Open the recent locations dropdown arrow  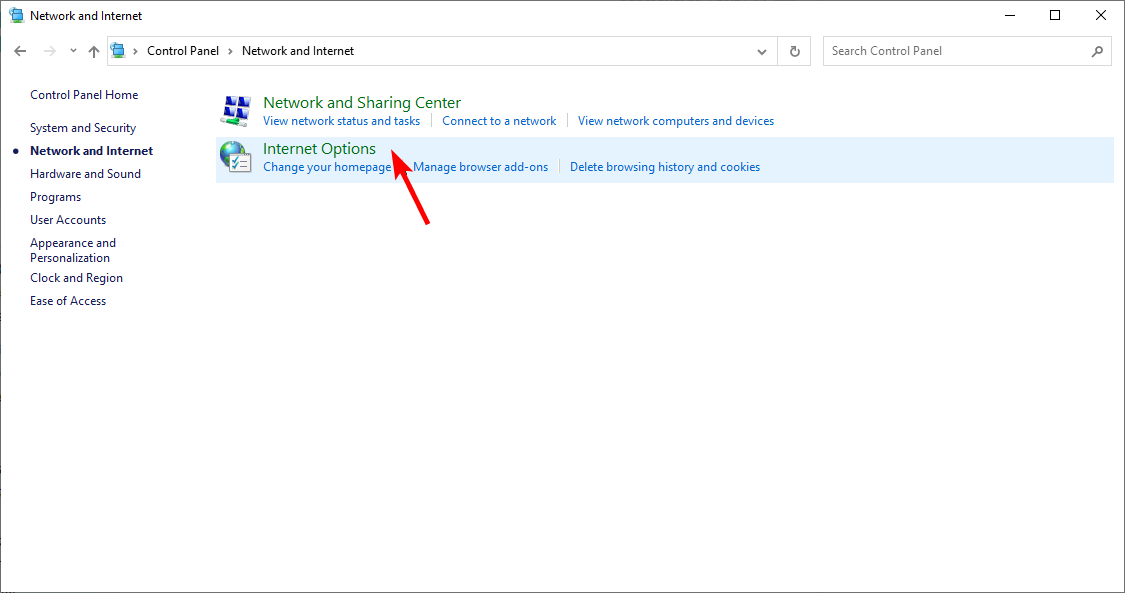[x=73, y=51]
